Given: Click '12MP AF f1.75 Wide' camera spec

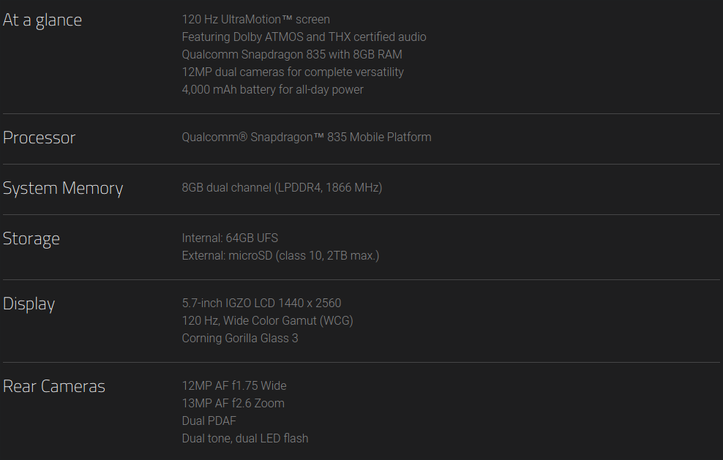Looking at the screenshot, I should (234, 385).
